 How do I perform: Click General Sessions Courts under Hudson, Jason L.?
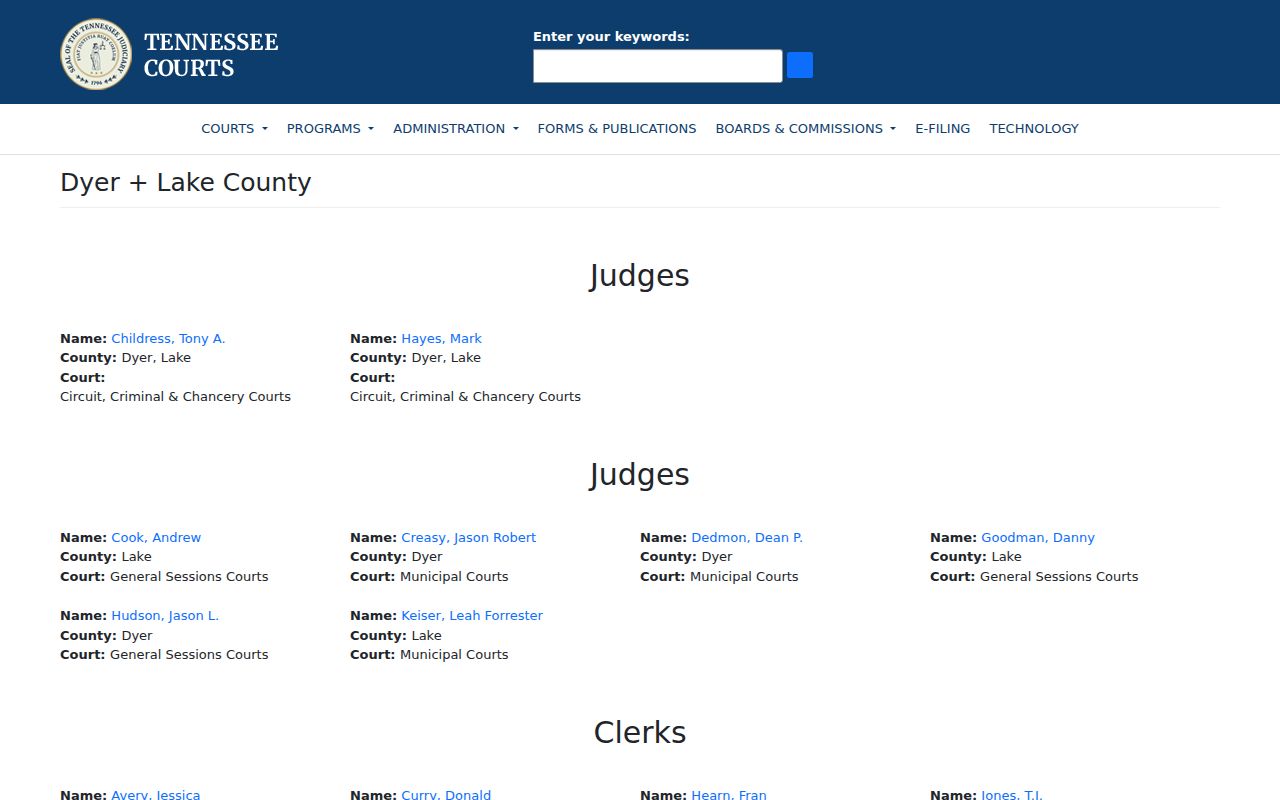[189, 654]
